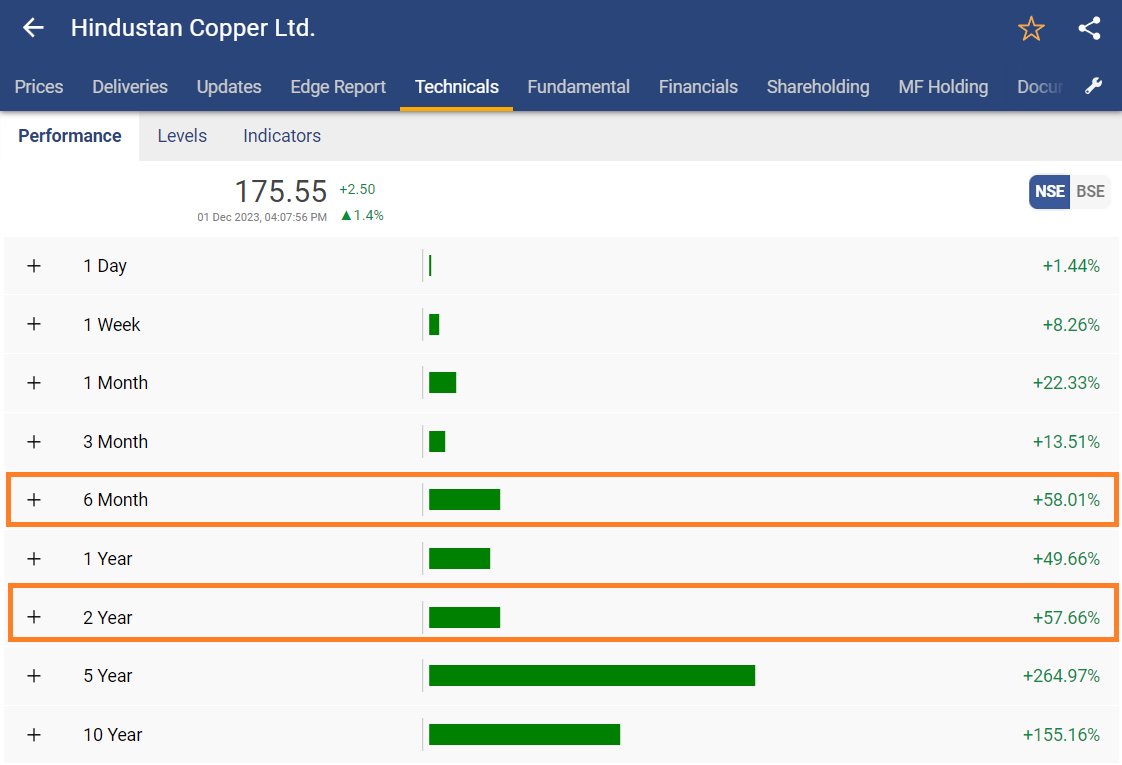Click the +2.50 price change
1122x765 pixels.
click(x=357, y=189)
